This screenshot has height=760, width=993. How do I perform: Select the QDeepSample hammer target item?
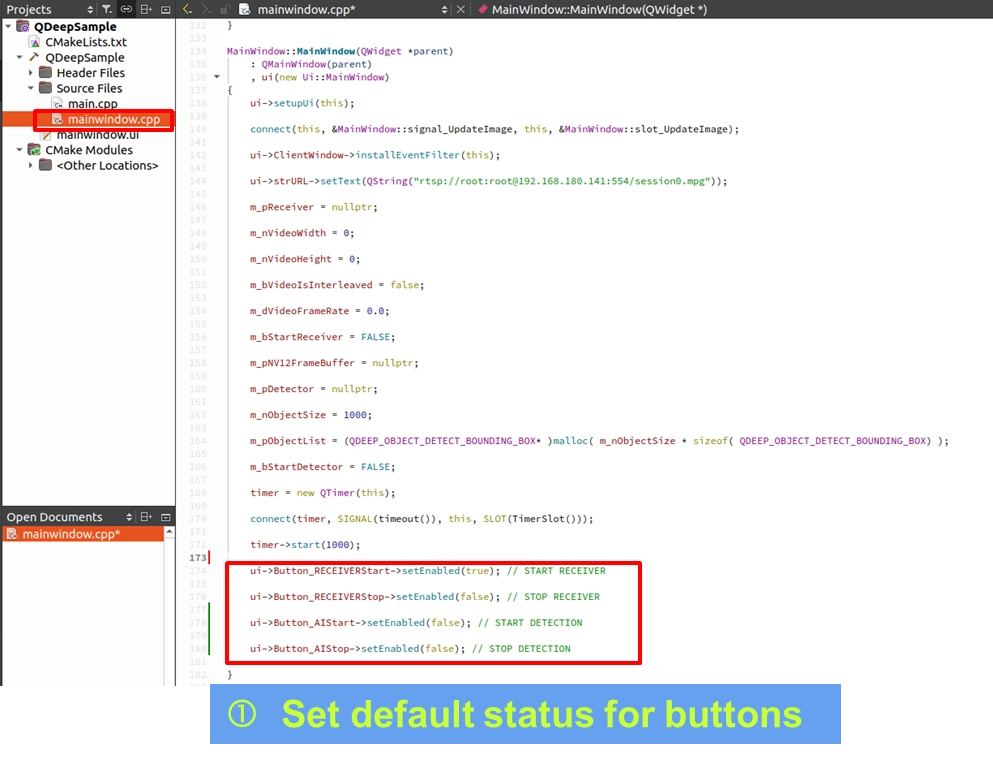[84, 58]
